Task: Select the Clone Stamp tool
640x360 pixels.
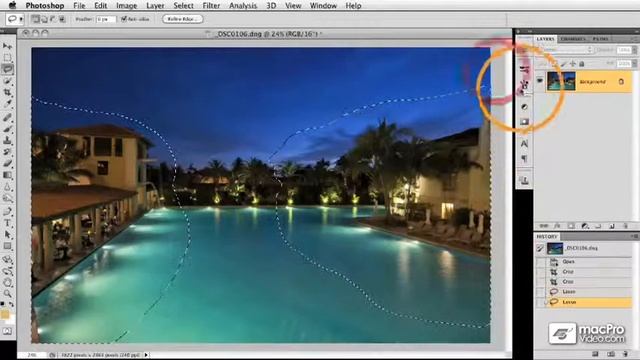Action: pos(7,140)
